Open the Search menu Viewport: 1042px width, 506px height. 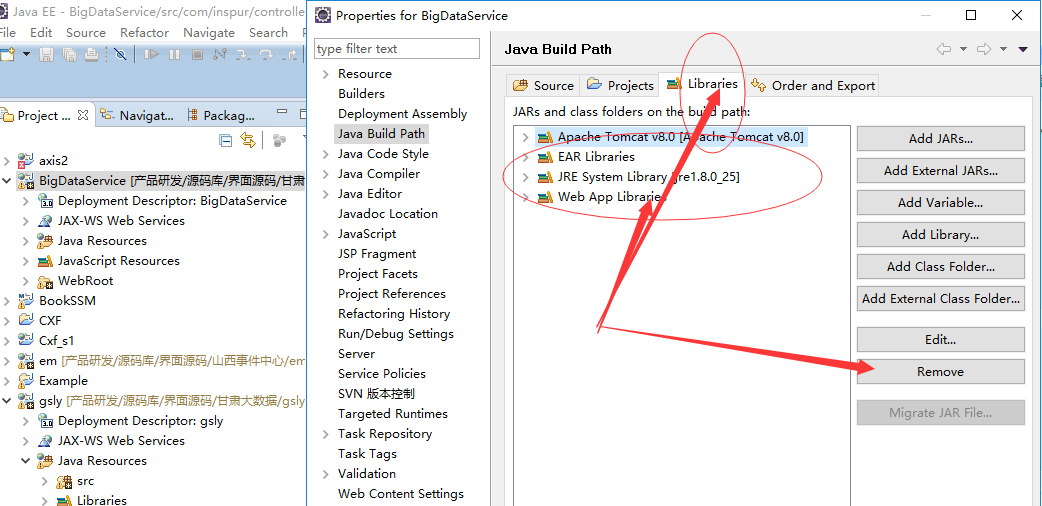pos(268,33)
